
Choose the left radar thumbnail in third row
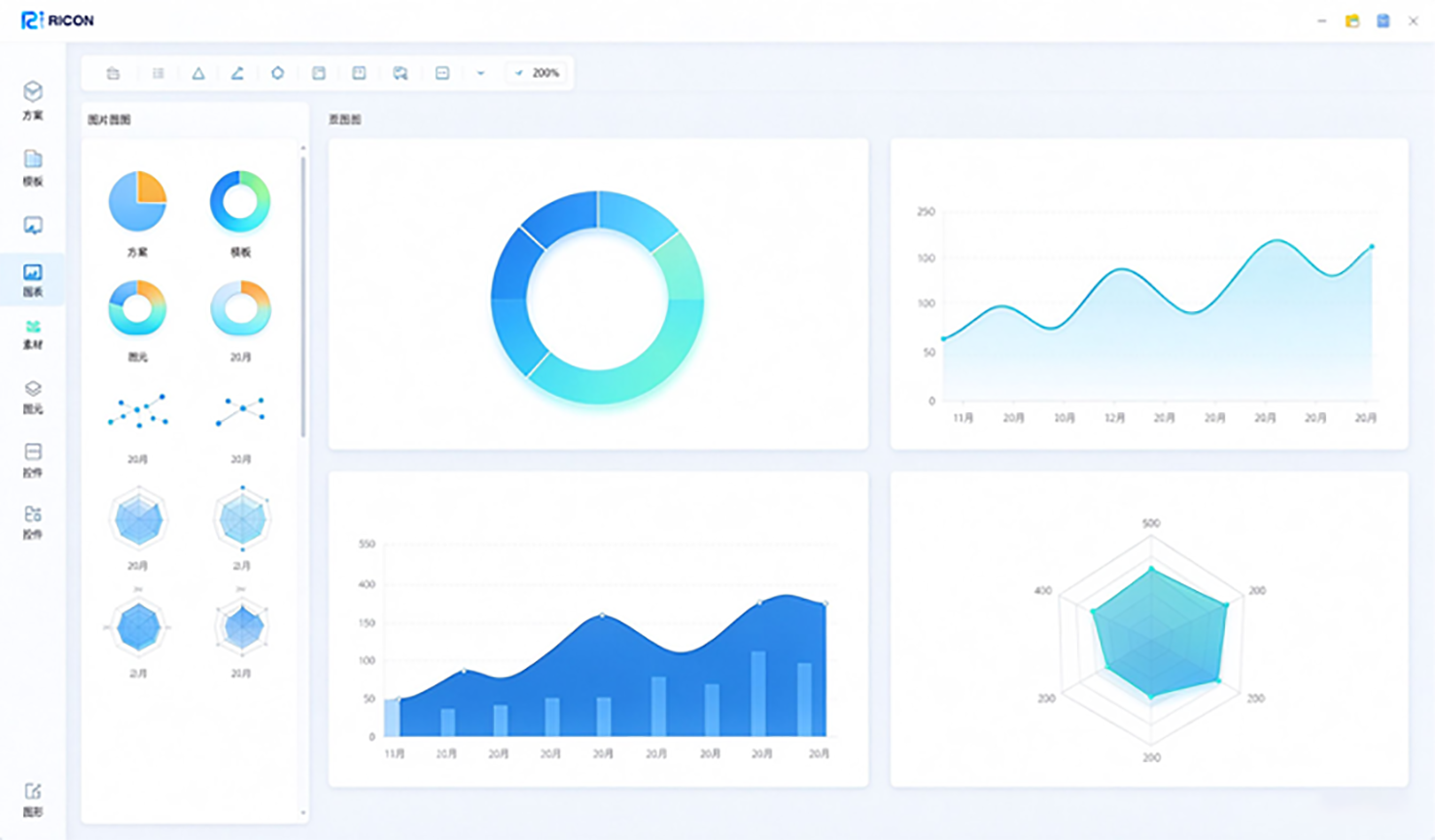pos(138,520)
